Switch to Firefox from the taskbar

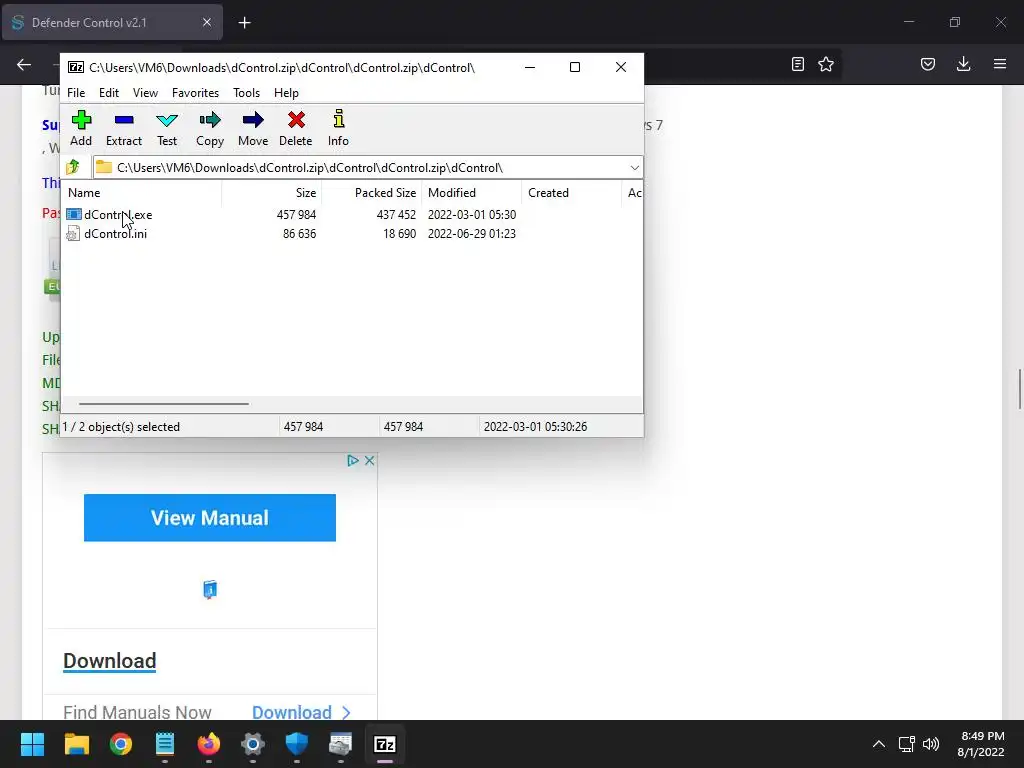pos(209,744)
